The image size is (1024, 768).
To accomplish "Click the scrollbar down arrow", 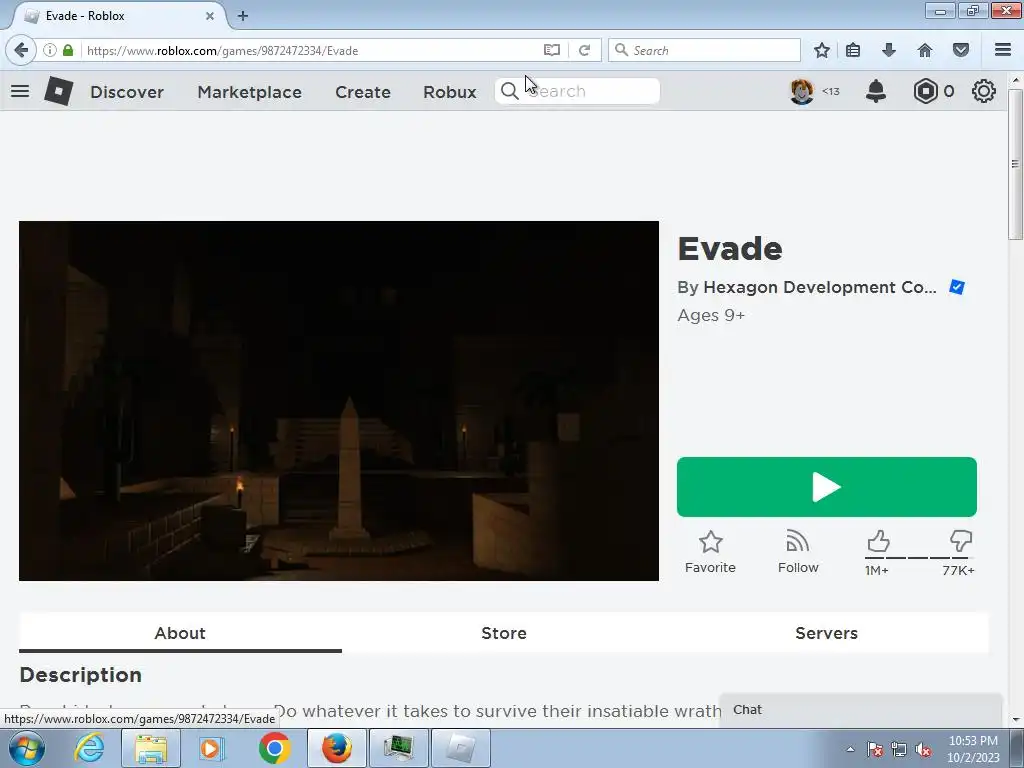I will click(1016, 720).
